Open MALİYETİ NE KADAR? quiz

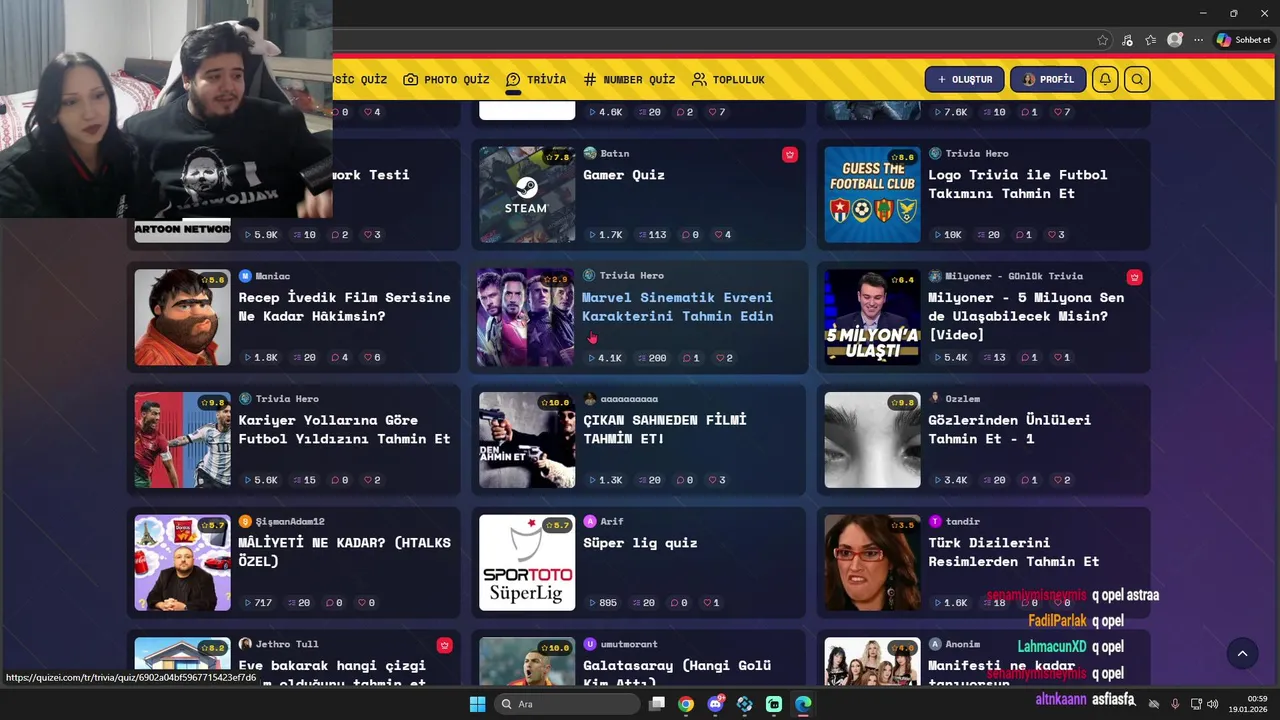344,552
